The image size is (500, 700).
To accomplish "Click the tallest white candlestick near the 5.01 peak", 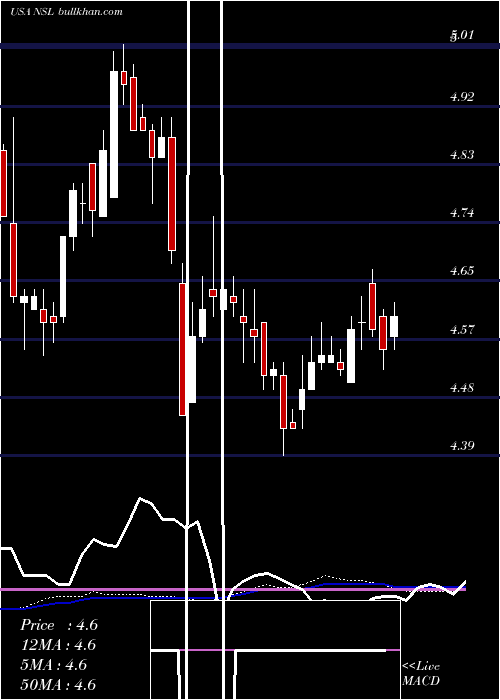I will click(x=114, y=134).
